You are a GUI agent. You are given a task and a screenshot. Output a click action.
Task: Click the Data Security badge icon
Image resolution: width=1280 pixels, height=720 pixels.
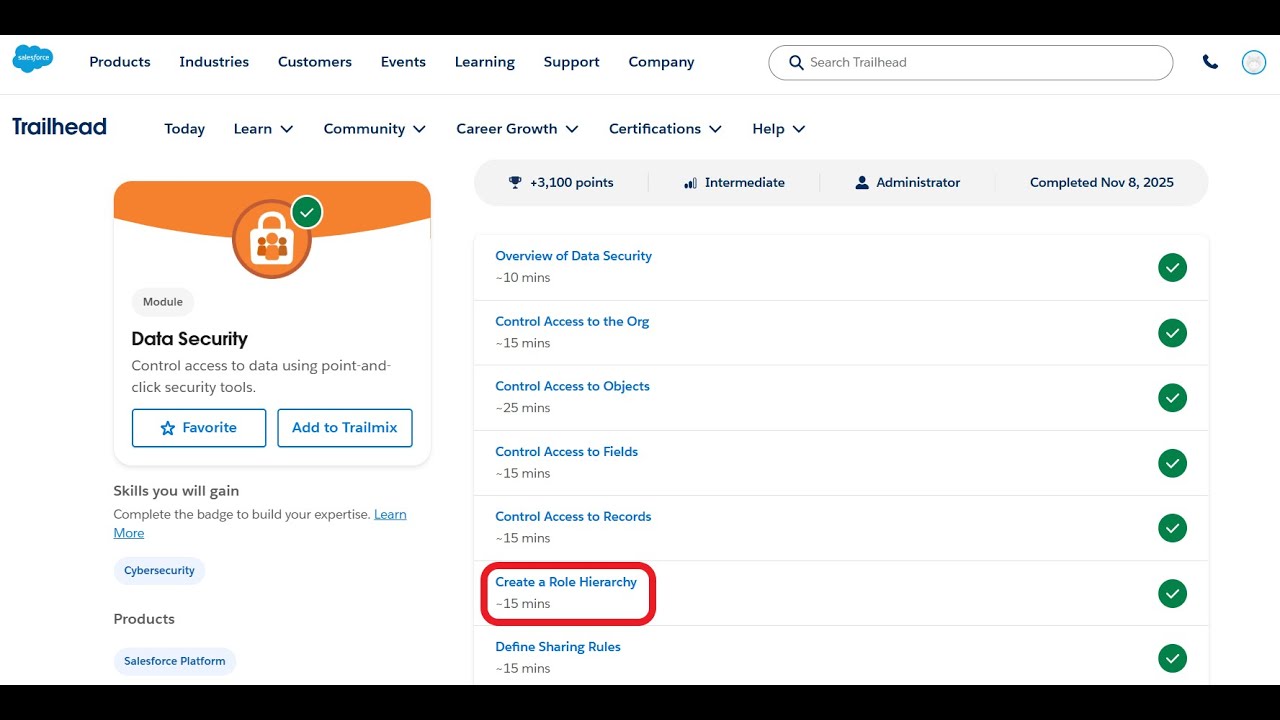click(x=271, y=239)
